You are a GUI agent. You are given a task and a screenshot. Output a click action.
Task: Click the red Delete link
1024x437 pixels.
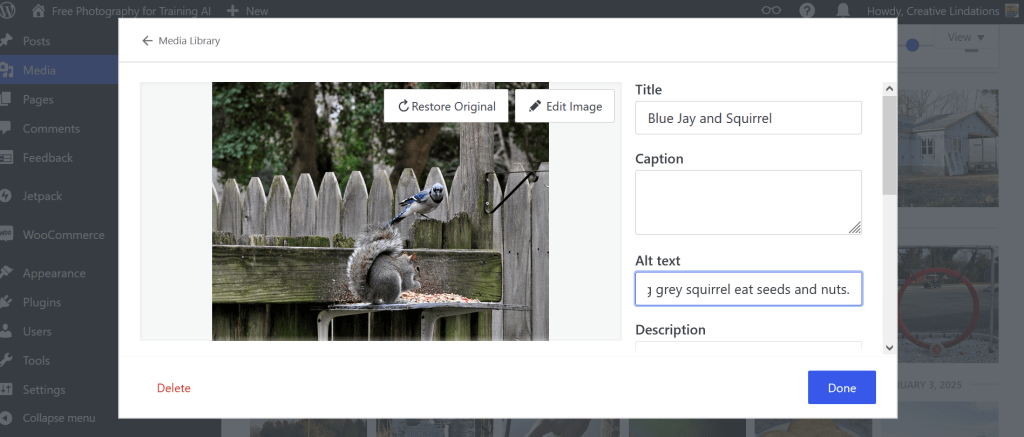pyautogui.click(x=174, y=388)
